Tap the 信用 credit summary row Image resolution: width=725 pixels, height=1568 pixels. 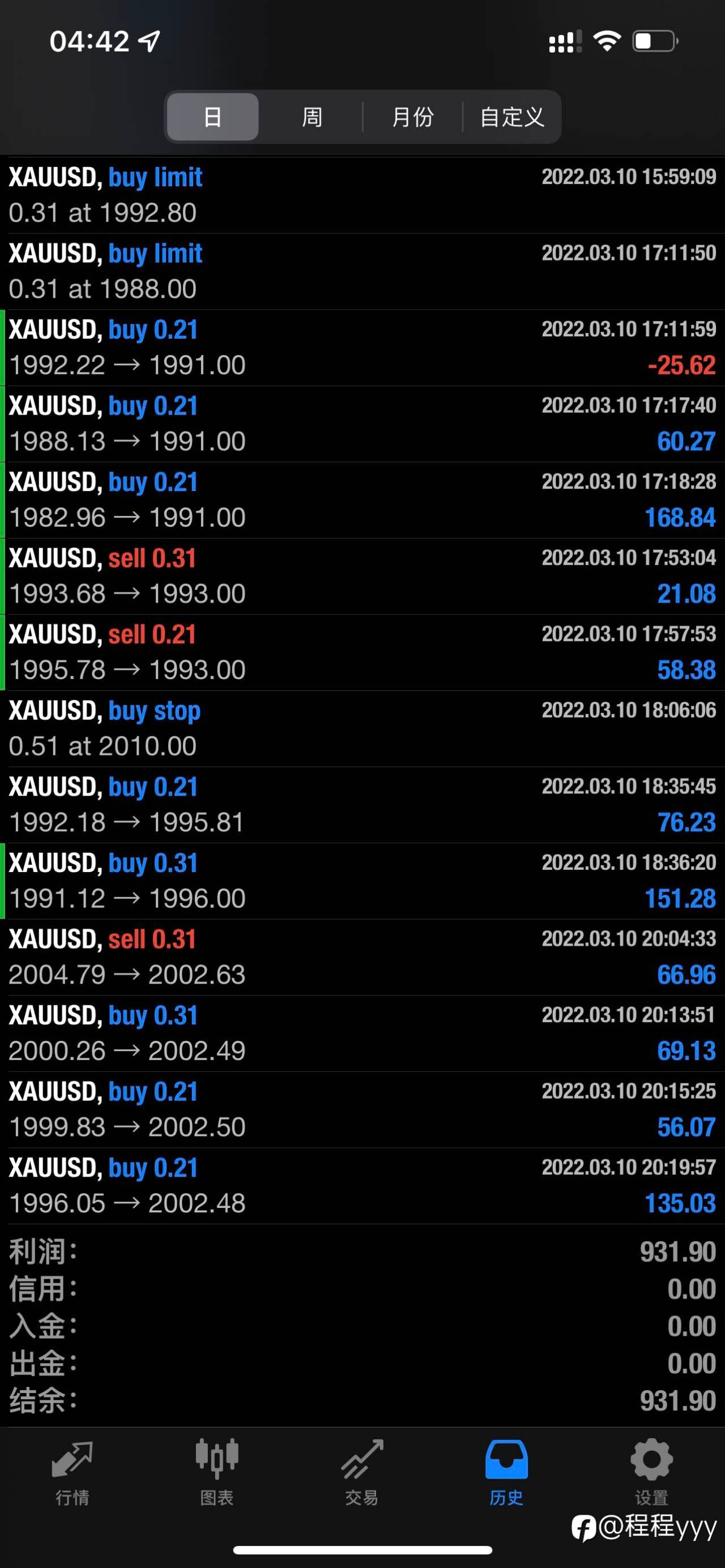[x=362, y=1289]
